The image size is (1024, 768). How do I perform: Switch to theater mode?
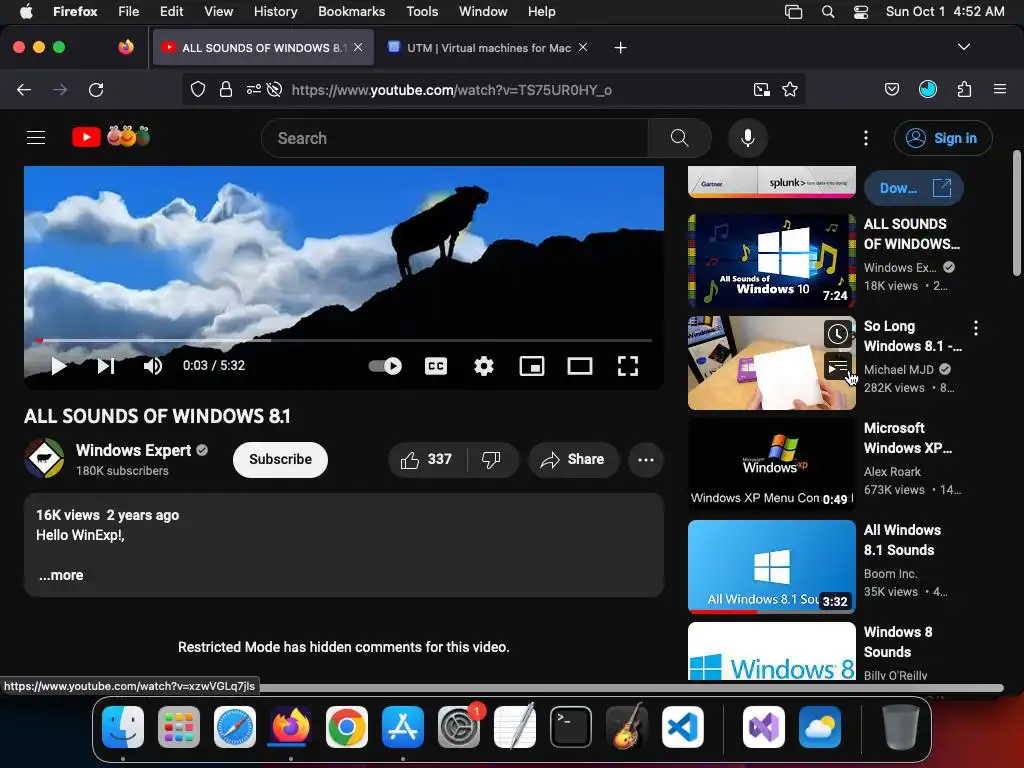coord(580,366)
